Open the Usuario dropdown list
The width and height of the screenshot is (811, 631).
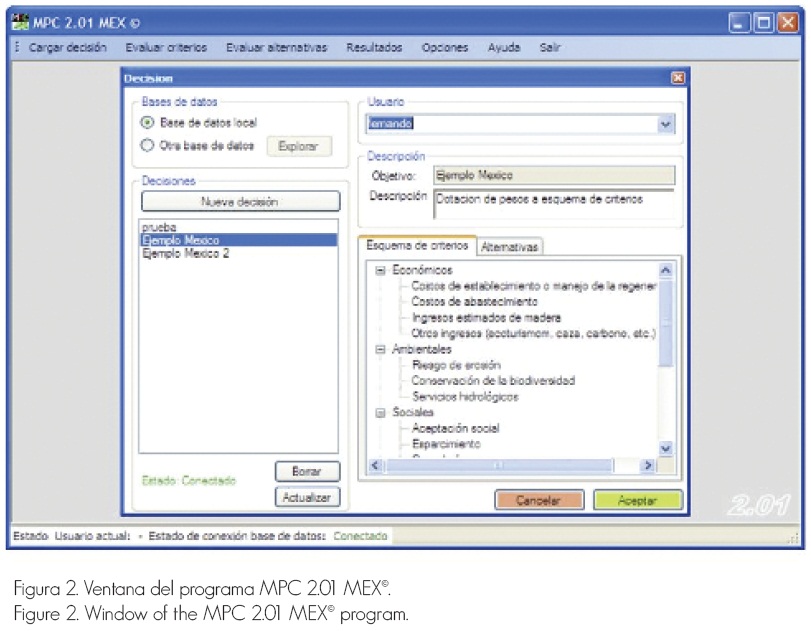coord(666,124)
